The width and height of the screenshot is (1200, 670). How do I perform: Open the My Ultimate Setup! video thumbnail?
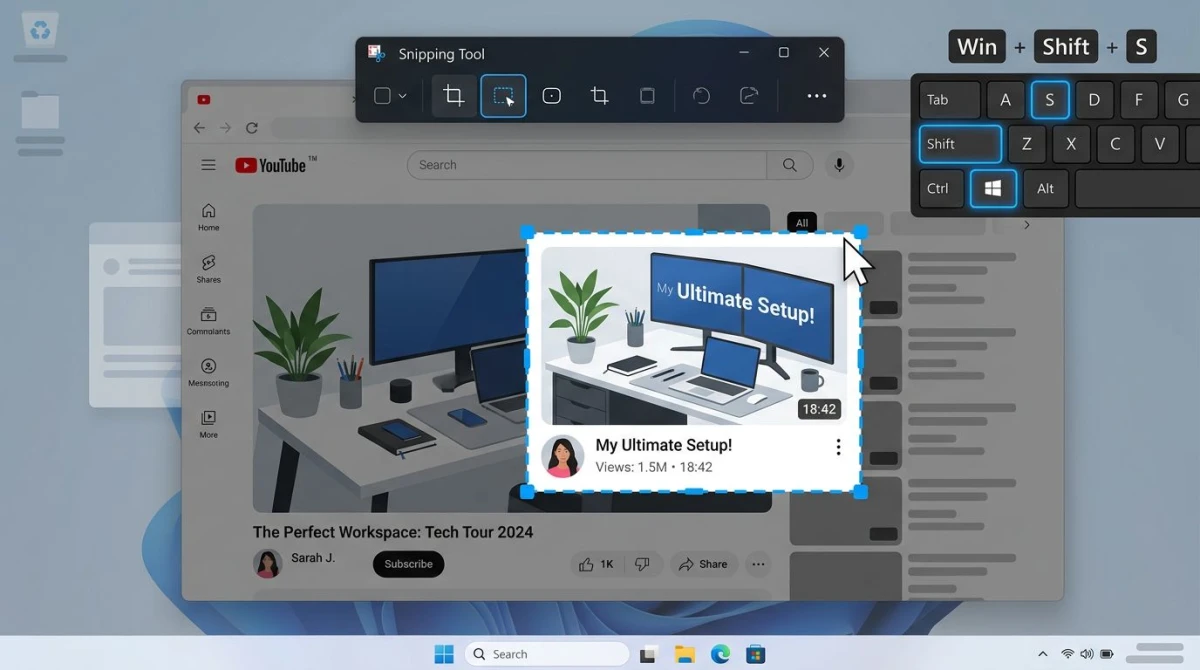pyautogui.click(x=694, y=336)
